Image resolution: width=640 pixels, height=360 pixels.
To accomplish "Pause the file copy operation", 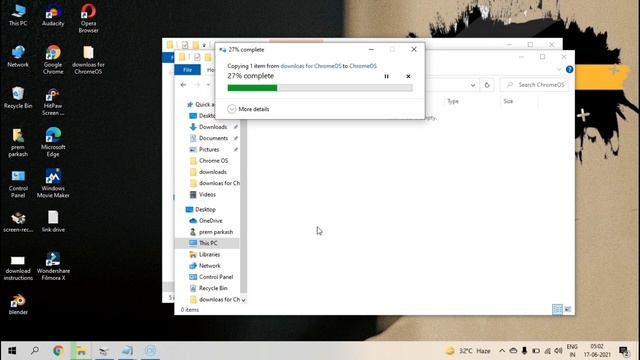I will pos(386,76).
